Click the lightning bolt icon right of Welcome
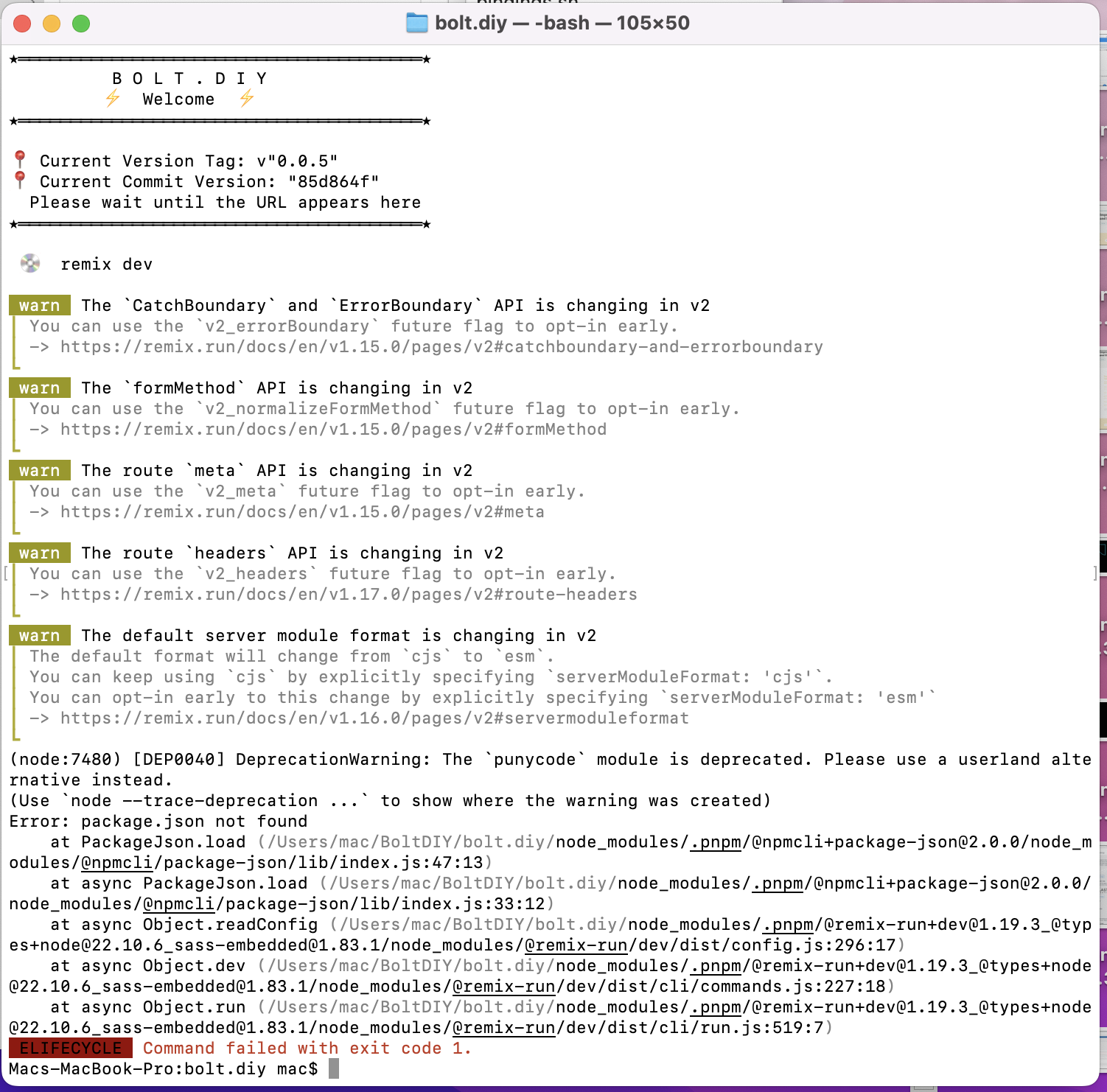The height and width of the screenshot is (1092, 1107). point(246,99)
